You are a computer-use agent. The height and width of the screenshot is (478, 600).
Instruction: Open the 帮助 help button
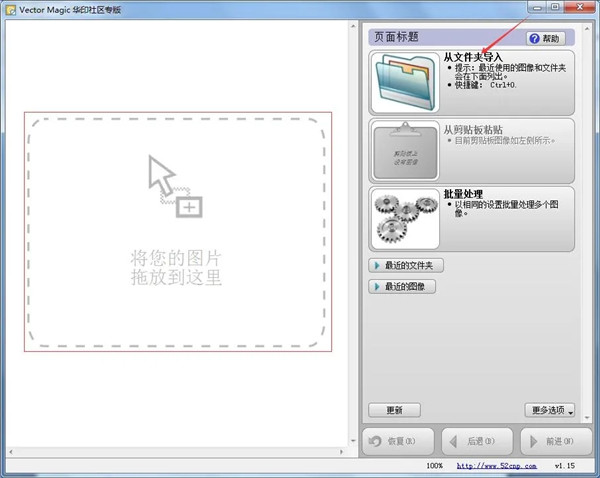coord(546,38)
